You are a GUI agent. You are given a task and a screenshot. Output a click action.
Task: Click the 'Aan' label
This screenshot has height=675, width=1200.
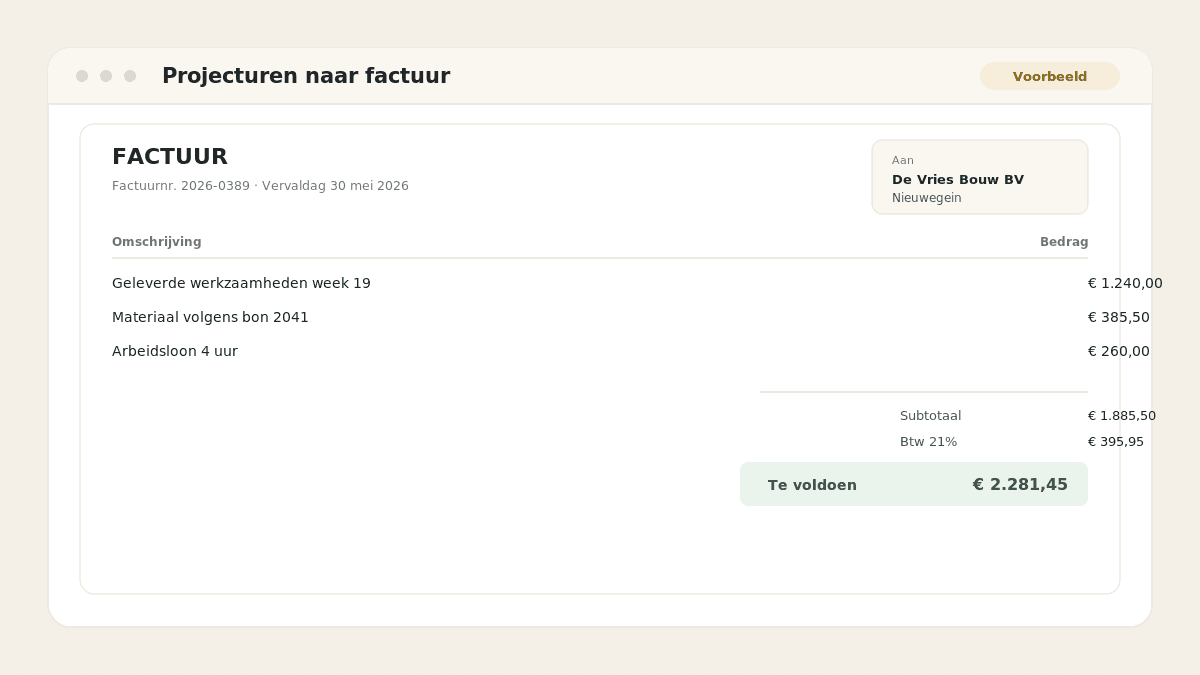[x=903, y=160]
